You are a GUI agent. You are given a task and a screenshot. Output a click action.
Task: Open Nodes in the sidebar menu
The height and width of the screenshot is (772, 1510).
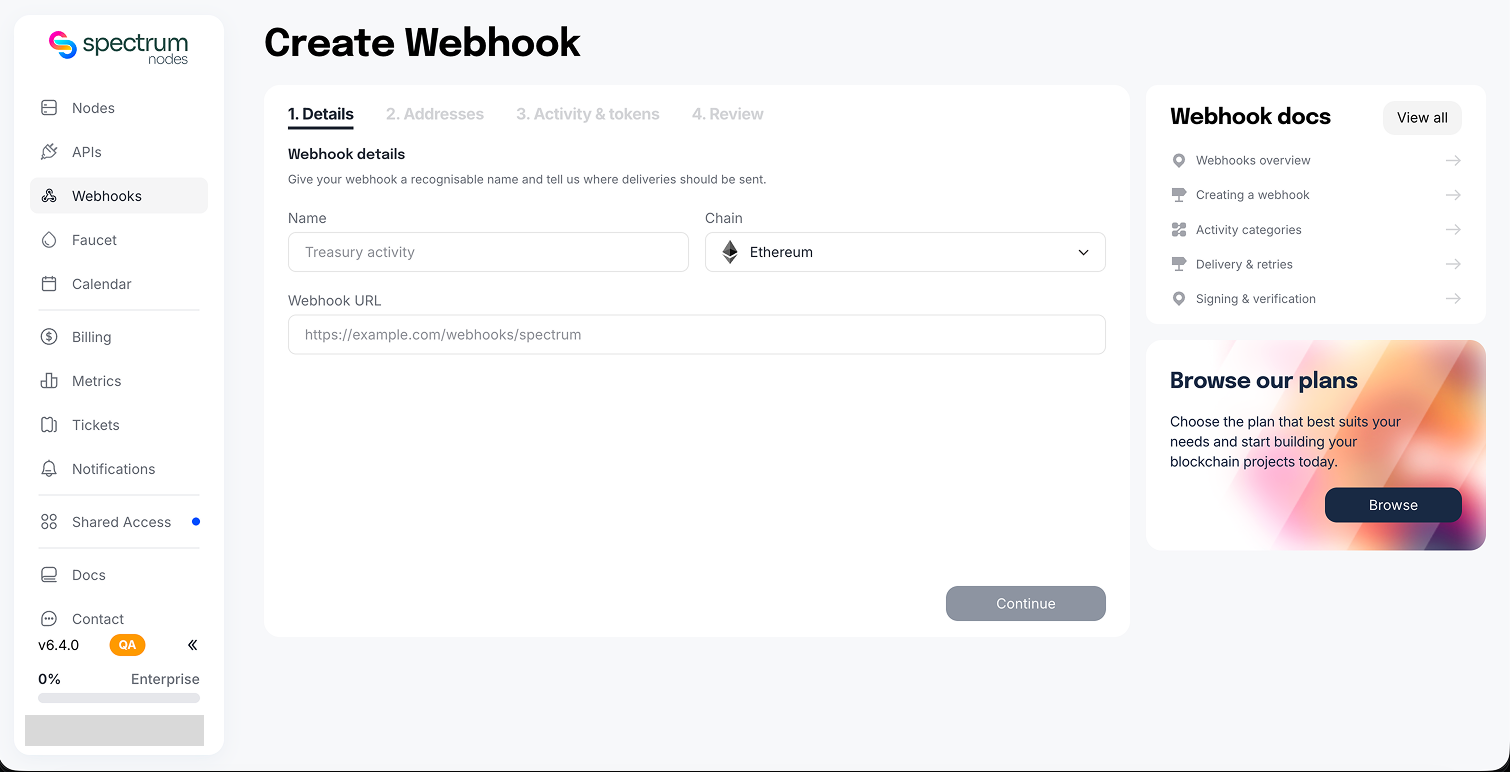click(x=119, y=108)
